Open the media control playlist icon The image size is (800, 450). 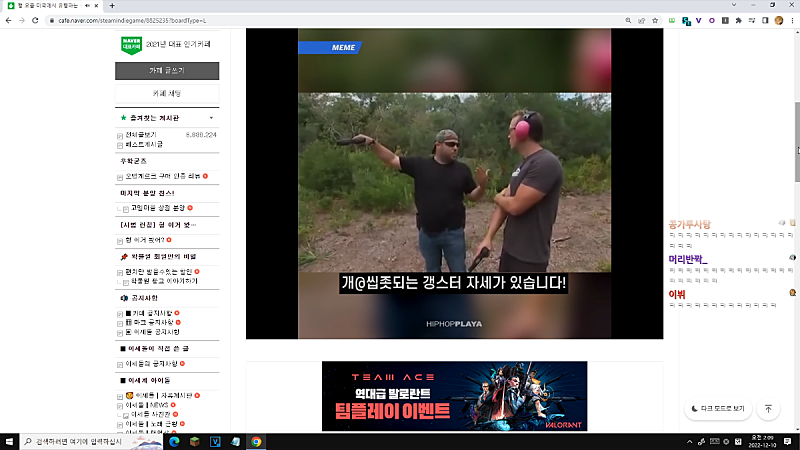pyautogui.click(x=752, y=20)
